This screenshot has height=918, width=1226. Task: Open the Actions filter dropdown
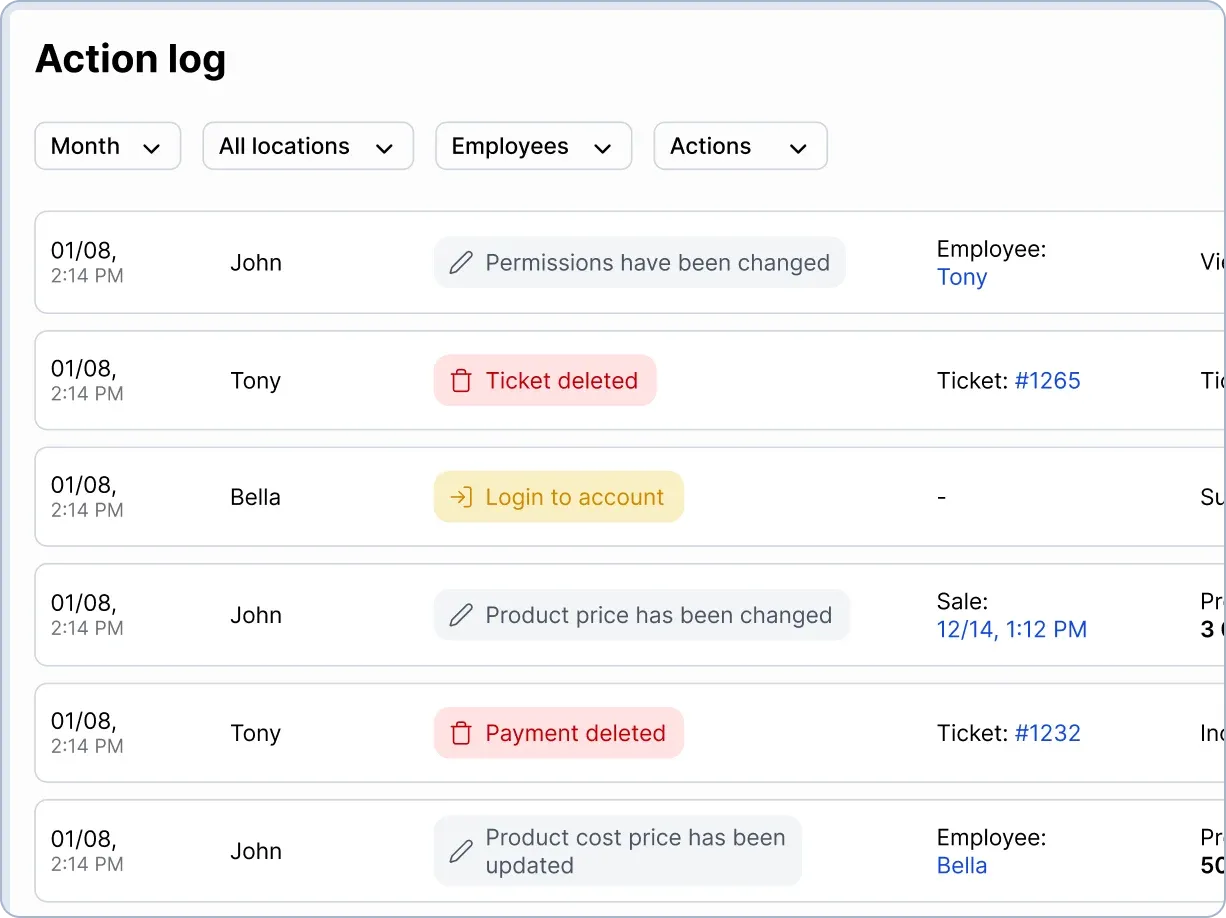pyautogui.click(x=740, y=146)
